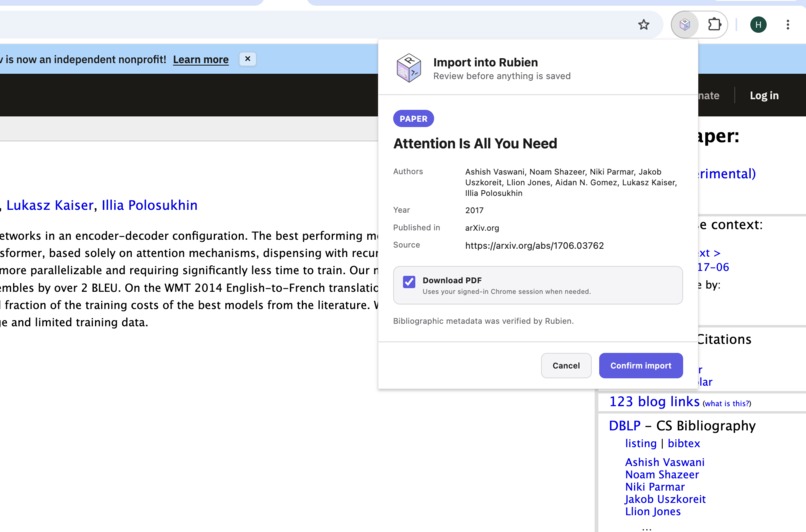Image resolution: width=806 pixels, height=532 pixels.
Task: Open DBLP author Niki Parmar
Action: [655, 487]
